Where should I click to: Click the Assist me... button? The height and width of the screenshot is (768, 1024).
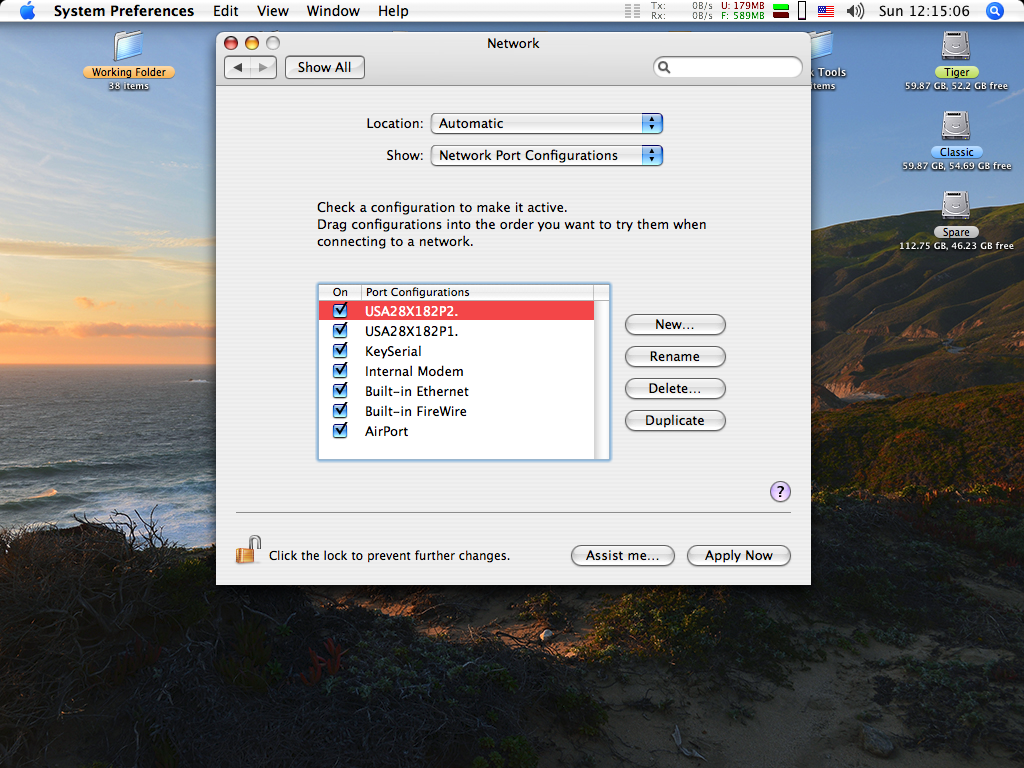622,556
